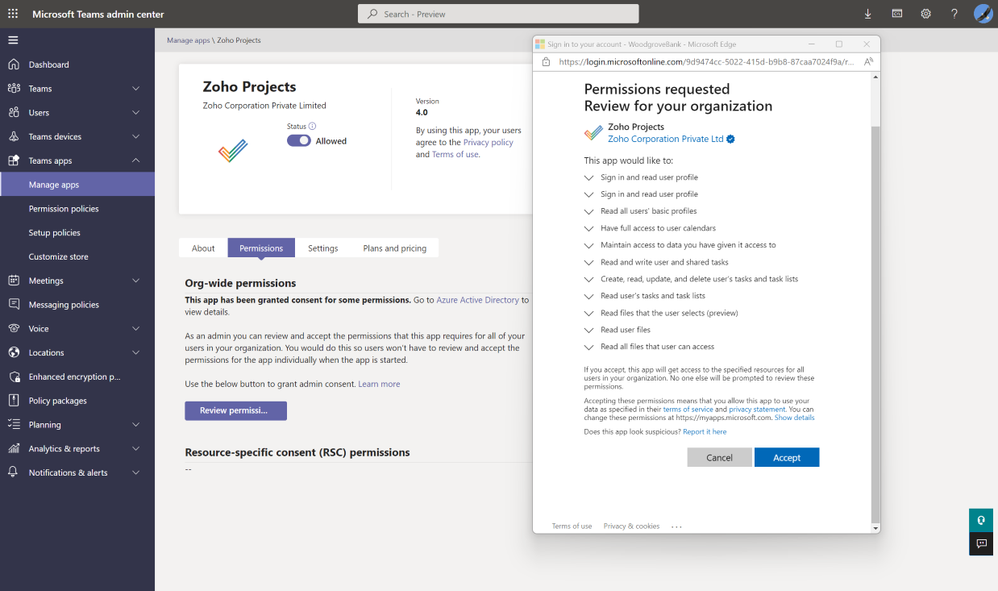This screenshot has width=998, height=591.
Task: Click the Policy packages icon
Action: coord(13,400)
